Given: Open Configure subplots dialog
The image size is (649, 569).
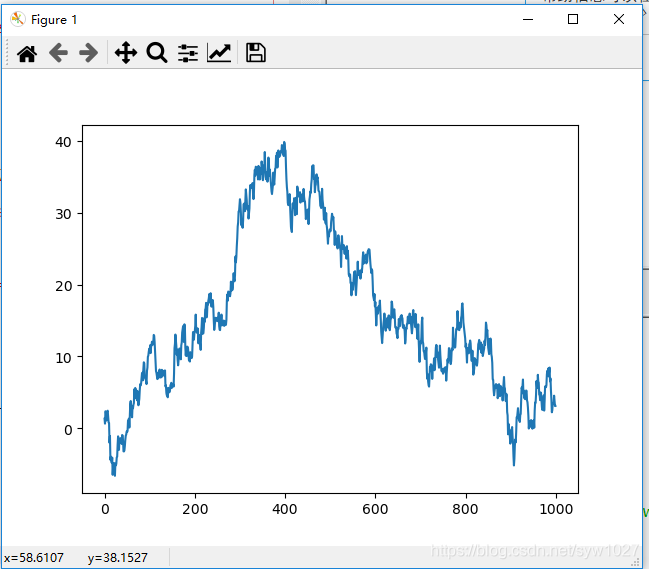Looking at the screenshot, I should tap(188, 53).
